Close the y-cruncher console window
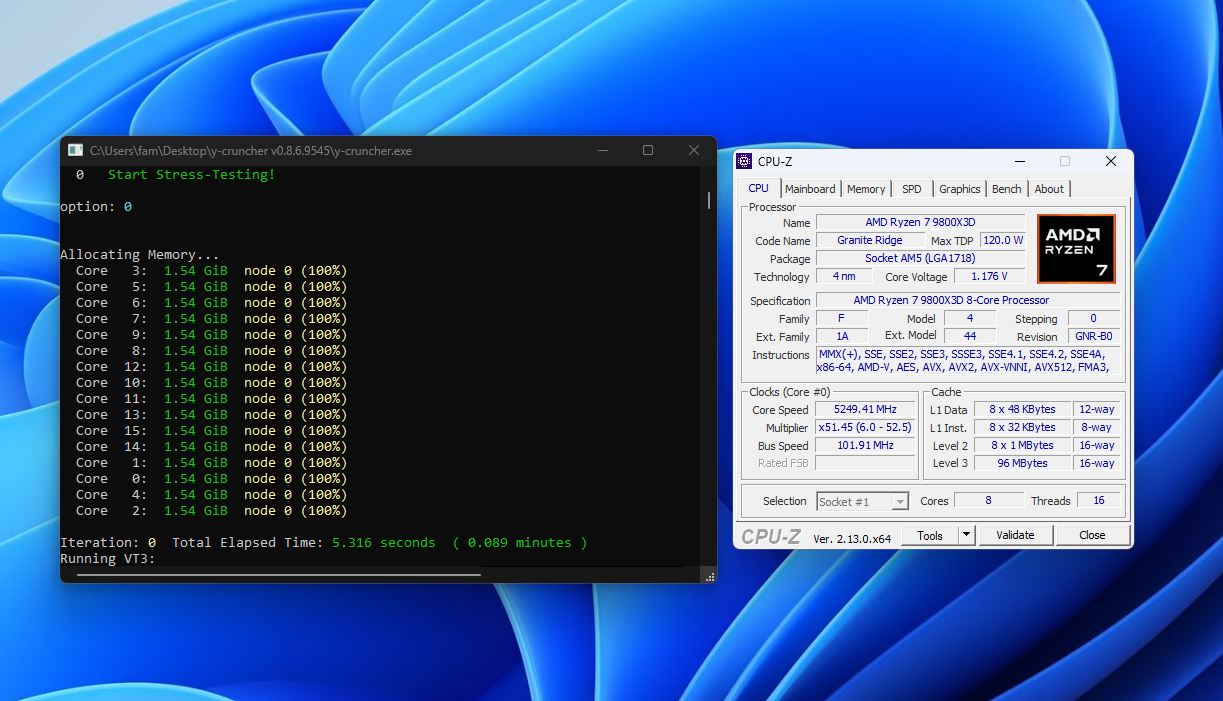1223x701 pixels. (x=693, y=150)
